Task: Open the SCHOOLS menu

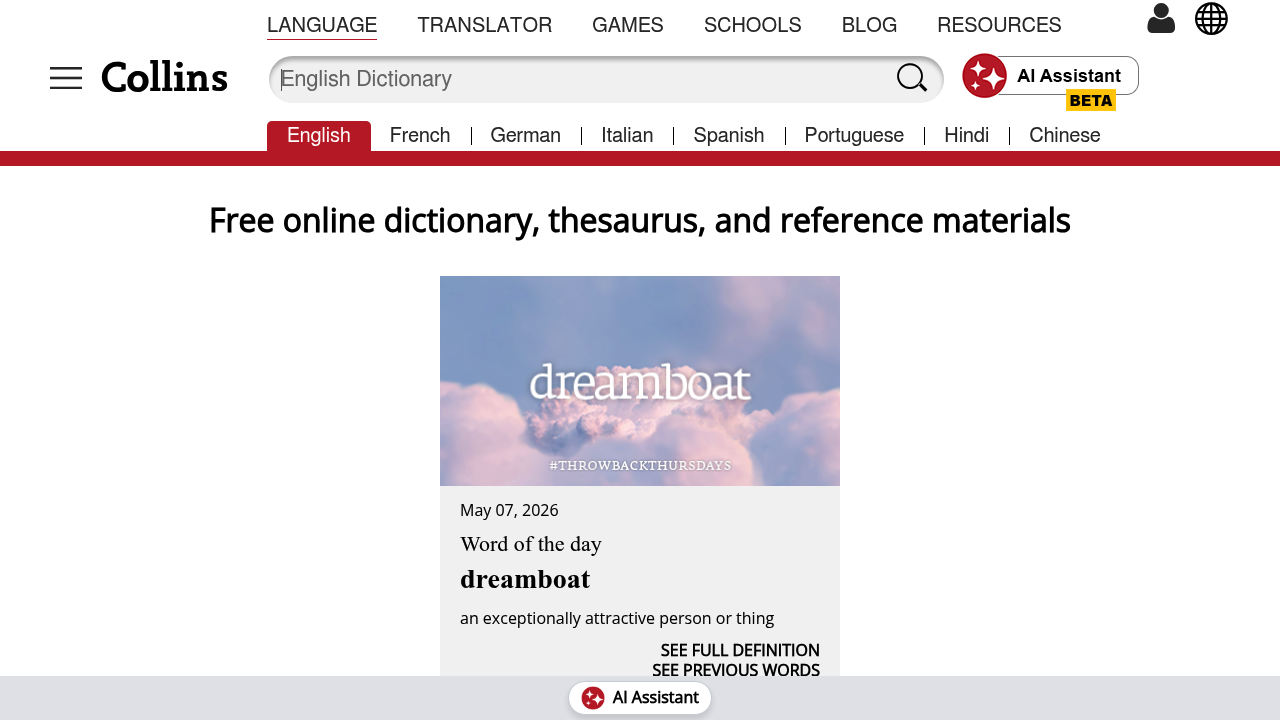Action: [753, 26]
